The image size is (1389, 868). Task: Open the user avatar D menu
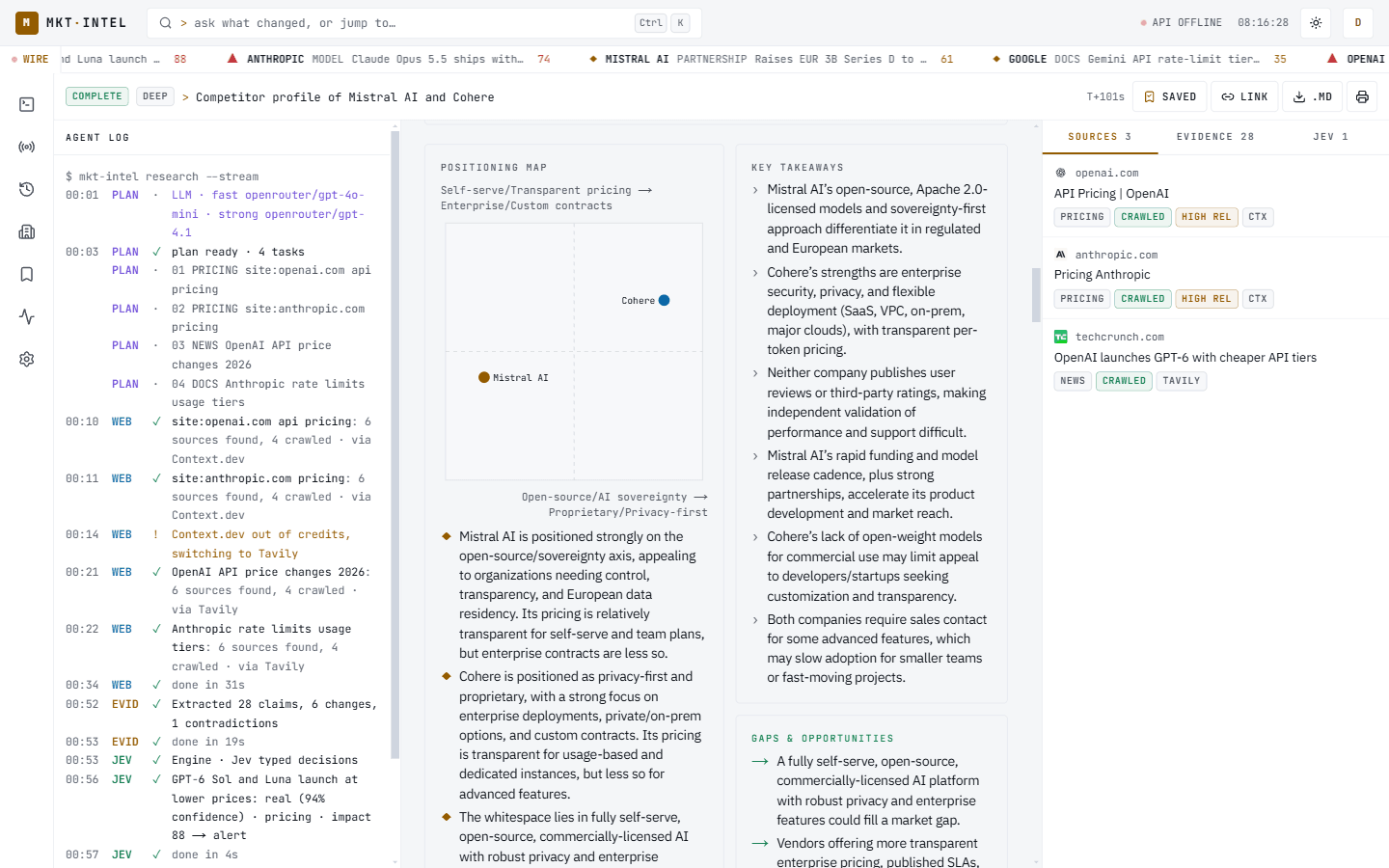1357,22
